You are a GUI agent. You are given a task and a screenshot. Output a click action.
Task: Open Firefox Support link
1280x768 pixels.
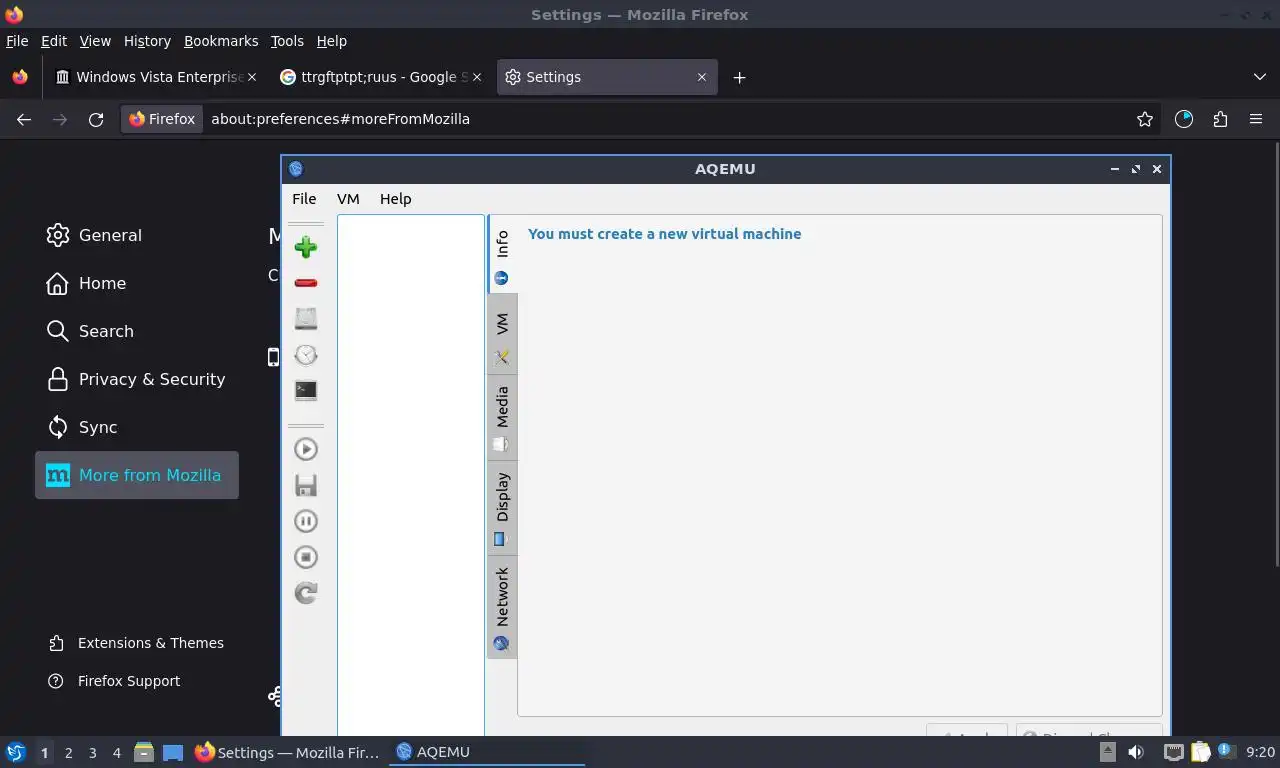(115, 681)
